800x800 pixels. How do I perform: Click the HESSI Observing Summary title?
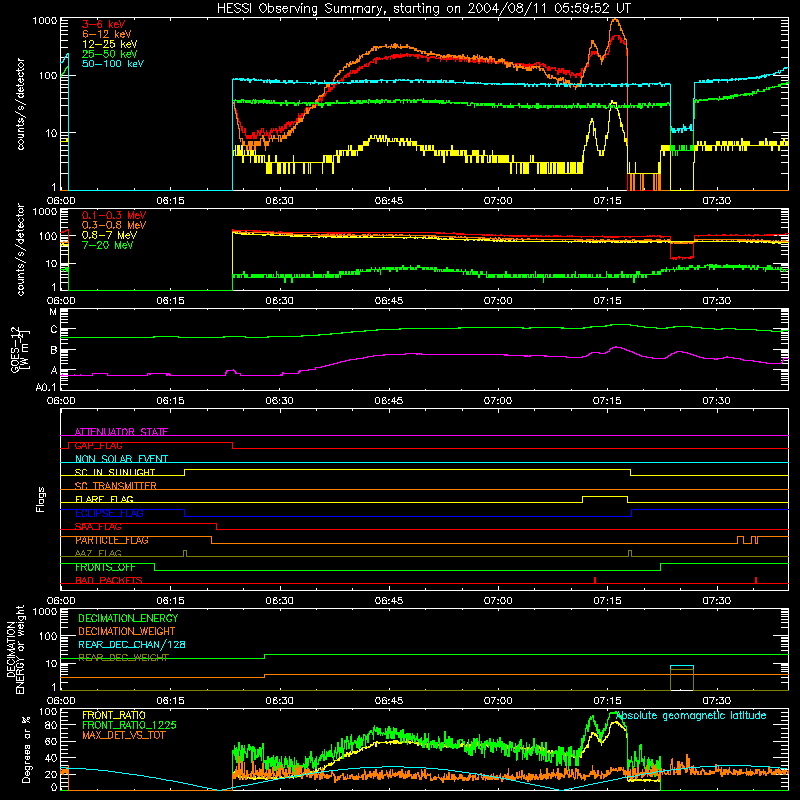pos(423,9)
